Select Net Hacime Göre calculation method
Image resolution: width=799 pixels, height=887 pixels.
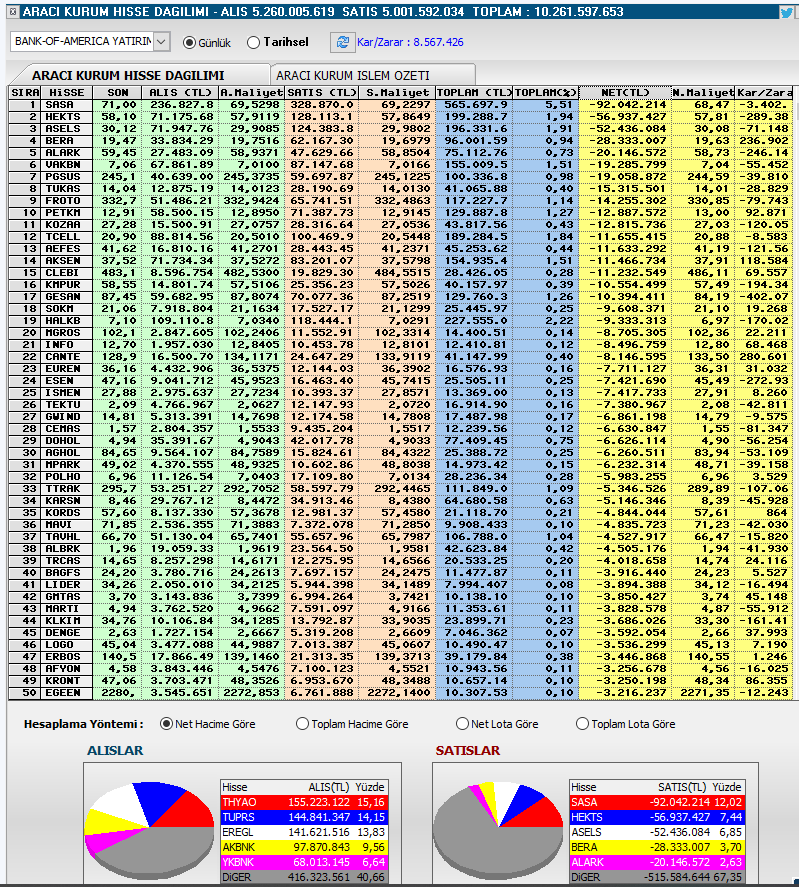166,724
